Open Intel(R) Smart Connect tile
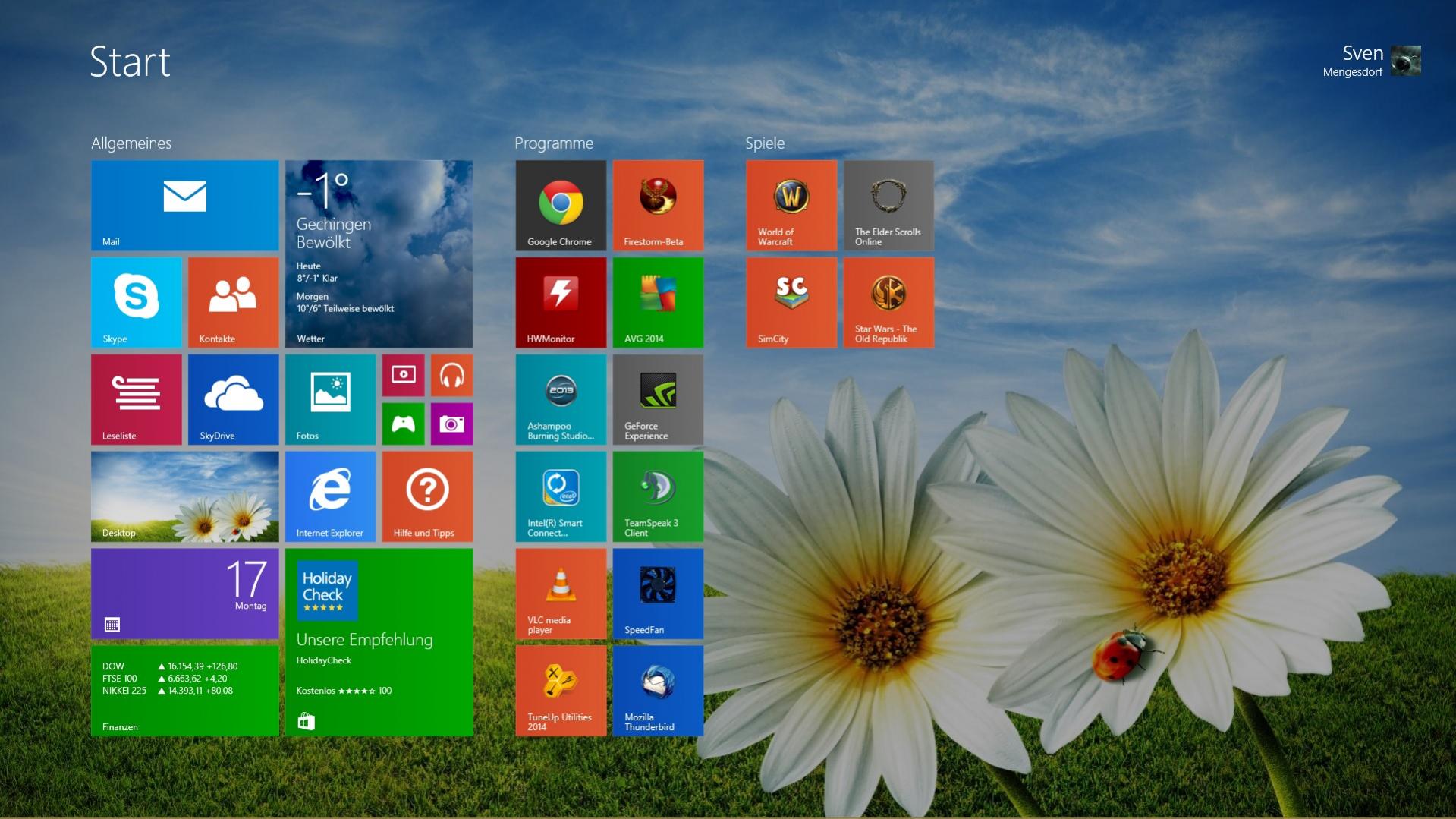This screenshot has width=1456, height=819. pos(561,496)
